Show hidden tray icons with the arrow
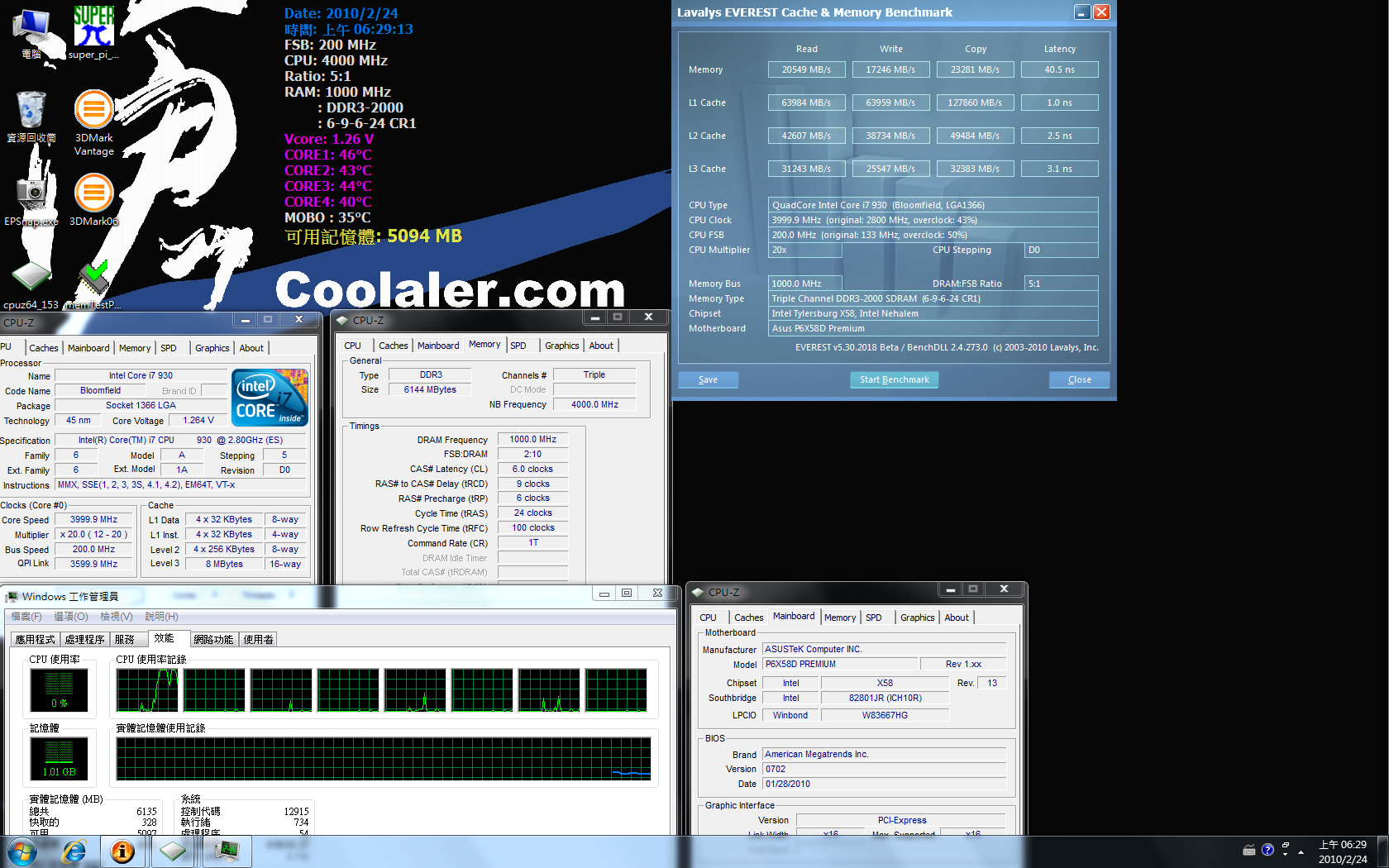 click(x=1301, y=851)
